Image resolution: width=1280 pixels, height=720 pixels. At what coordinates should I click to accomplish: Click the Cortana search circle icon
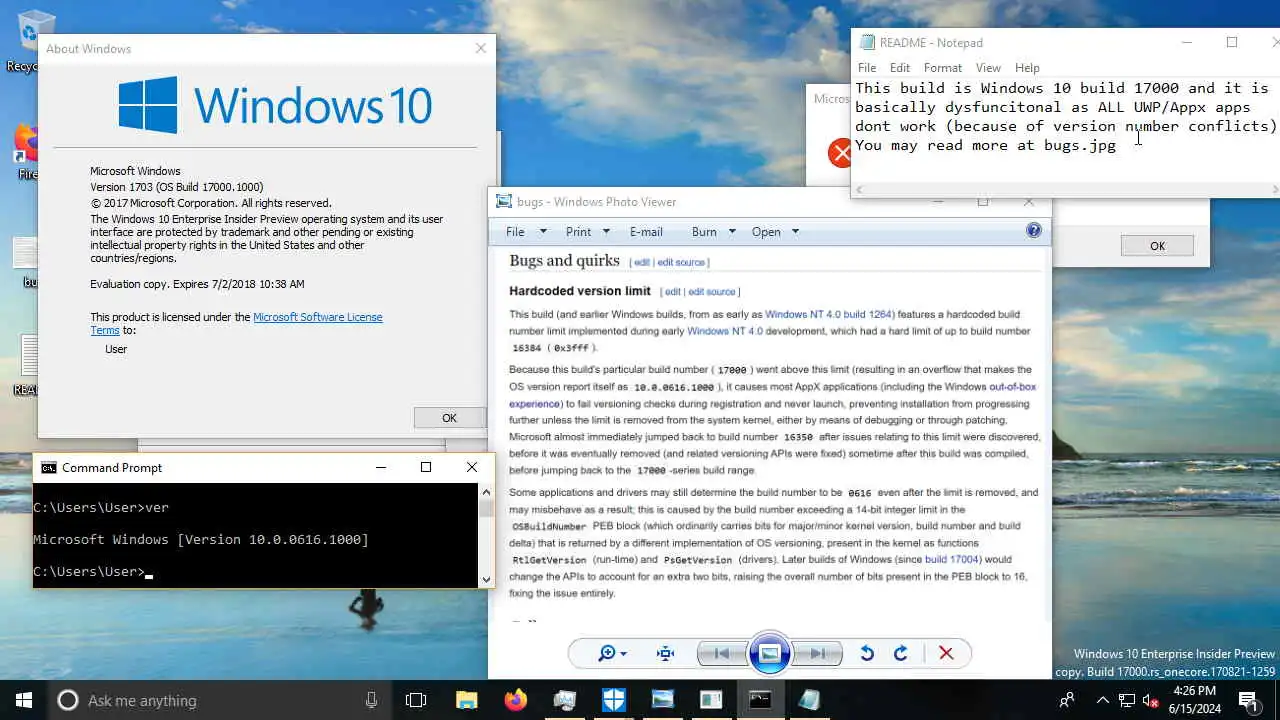pyautogui.click(x=68, y=700)
